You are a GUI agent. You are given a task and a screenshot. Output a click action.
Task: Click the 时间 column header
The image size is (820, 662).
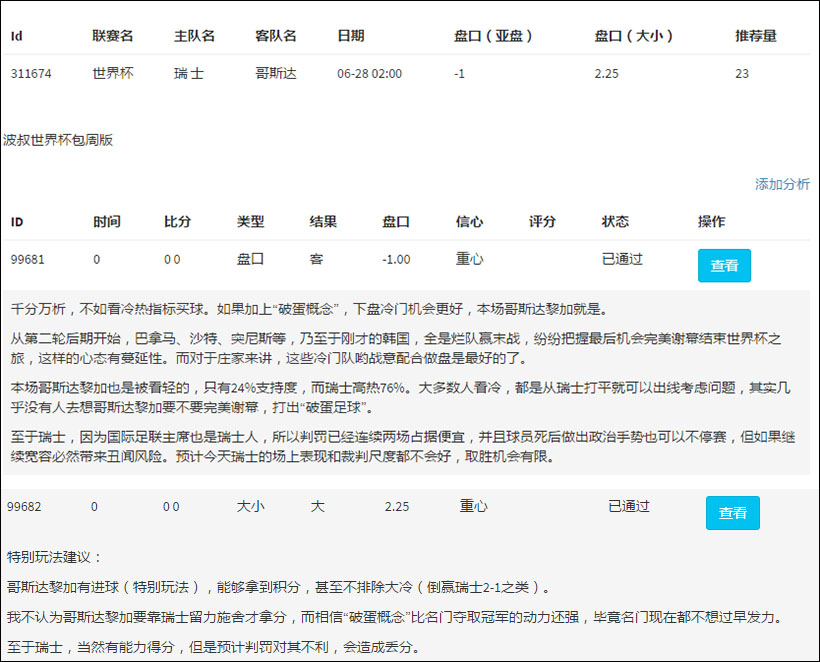(x=107, y=222)
